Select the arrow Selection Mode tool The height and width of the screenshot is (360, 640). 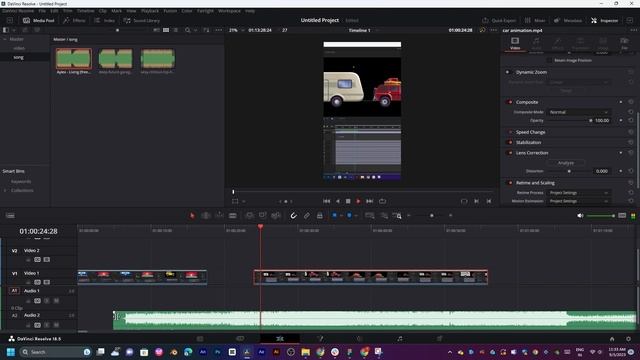click(192, 216)
